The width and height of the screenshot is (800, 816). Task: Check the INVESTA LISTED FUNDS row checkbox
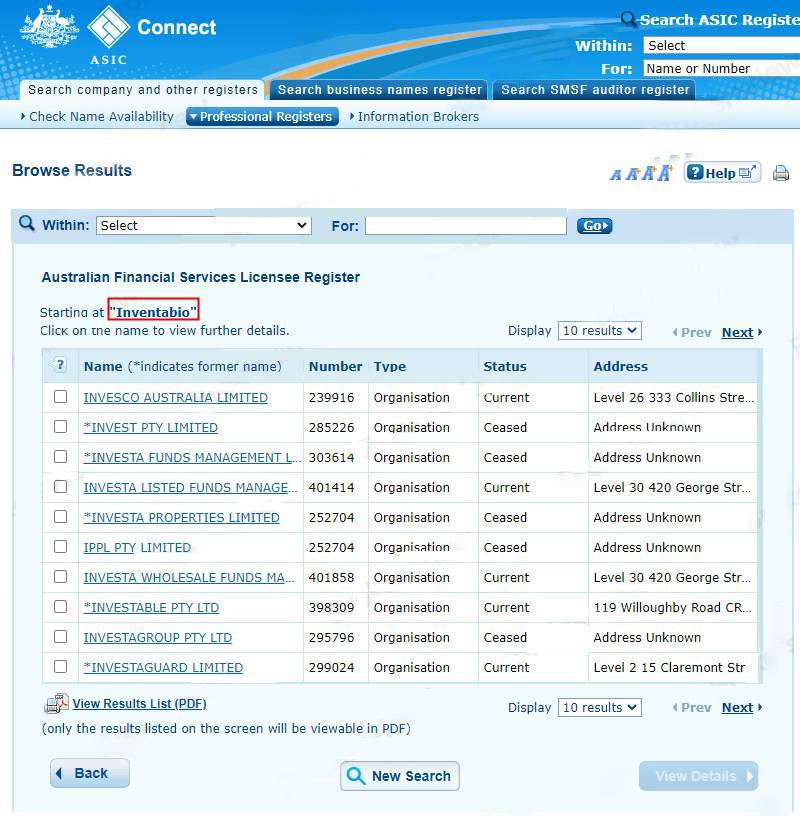[60, 487]
